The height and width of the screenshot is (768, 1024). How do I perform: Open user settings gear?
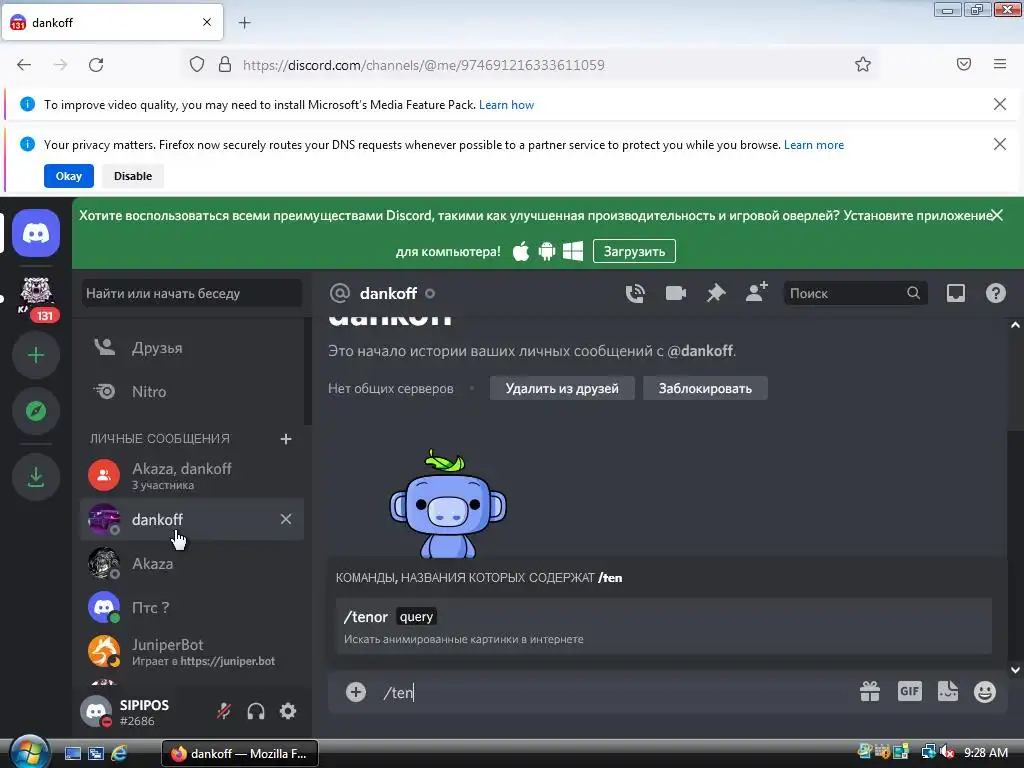(288, 711)
